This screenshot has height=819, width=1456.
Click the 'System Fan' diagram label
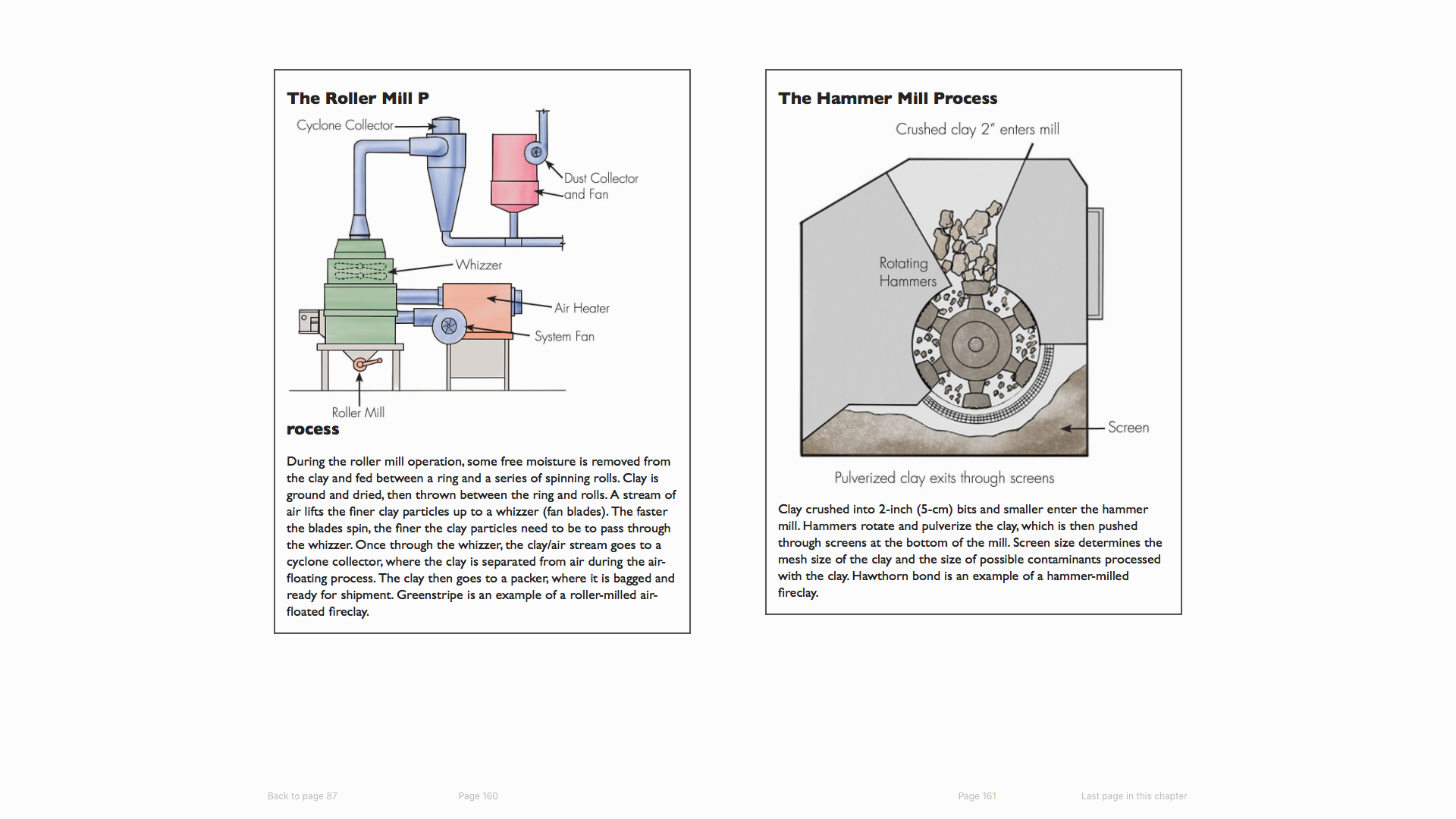564,336
